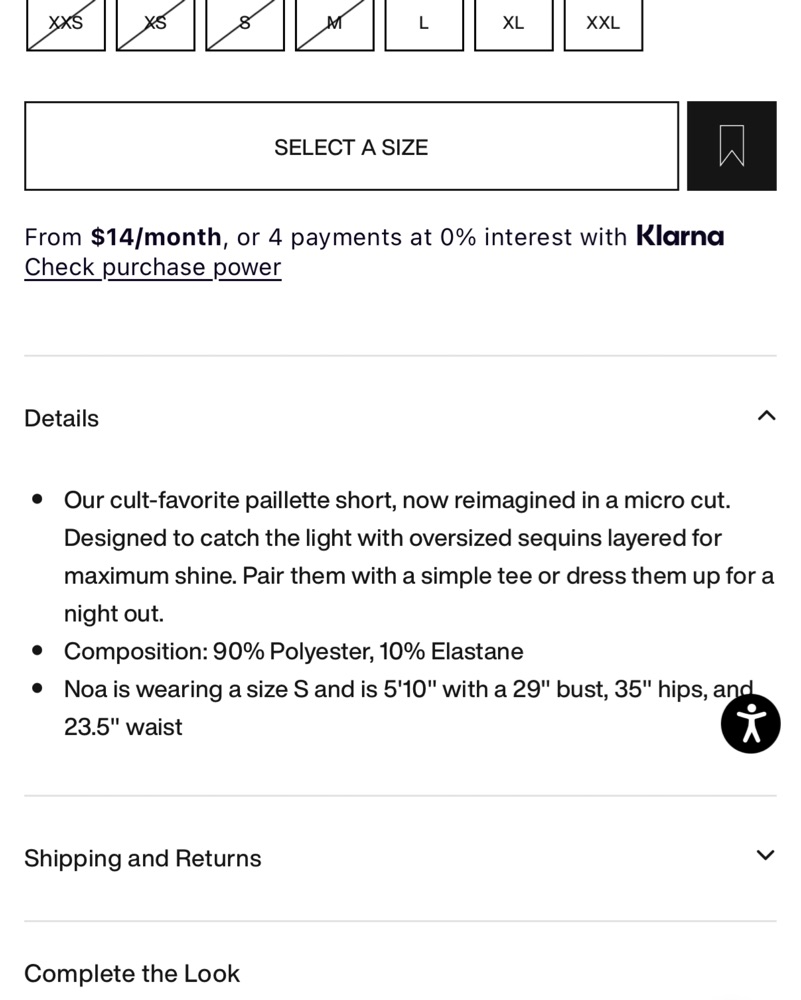Open Check purchase power link
801x1000 pixels.
152,267
